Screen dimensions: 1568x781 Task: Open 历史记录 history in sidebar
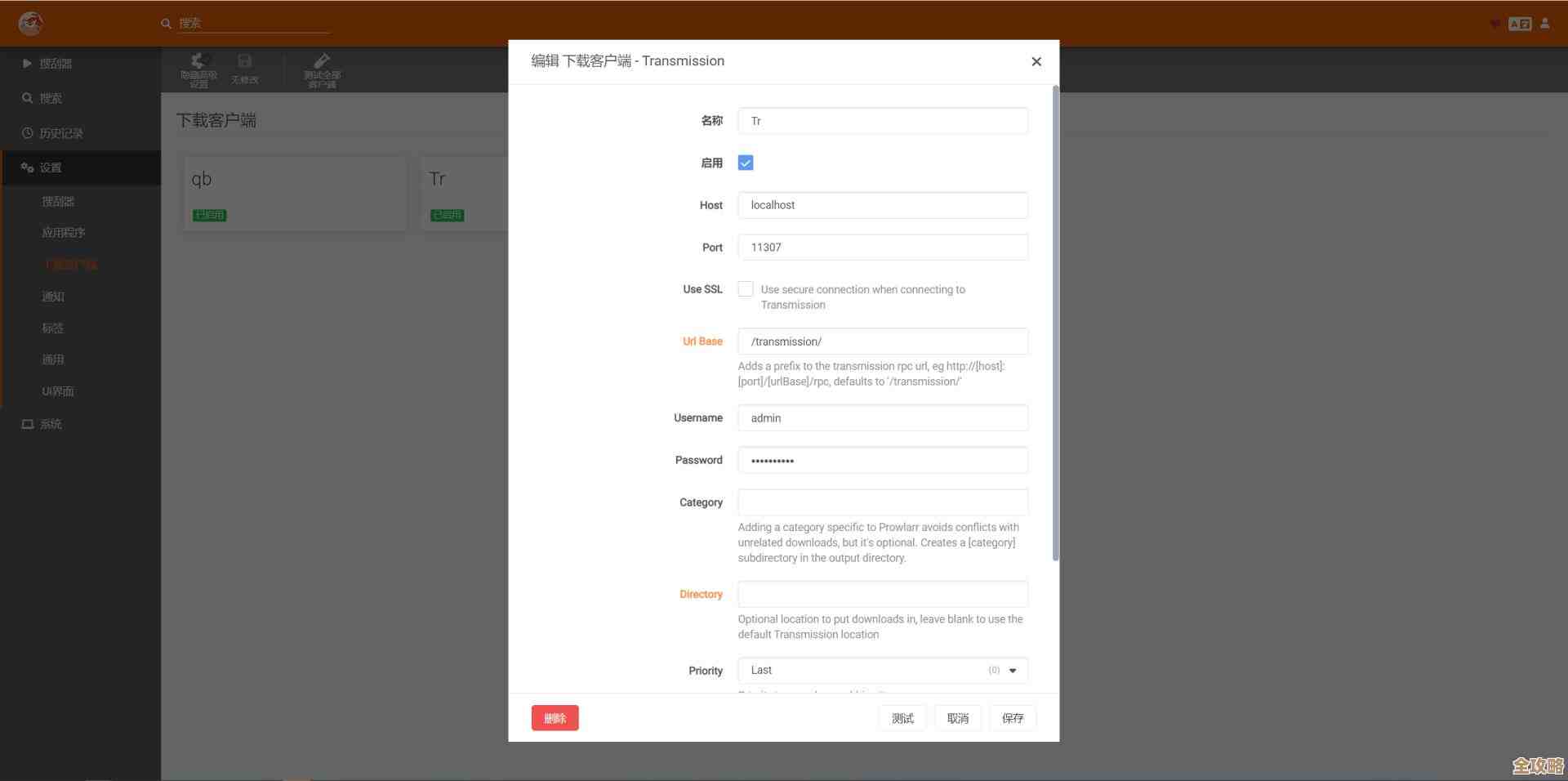(x=61, y=133)
